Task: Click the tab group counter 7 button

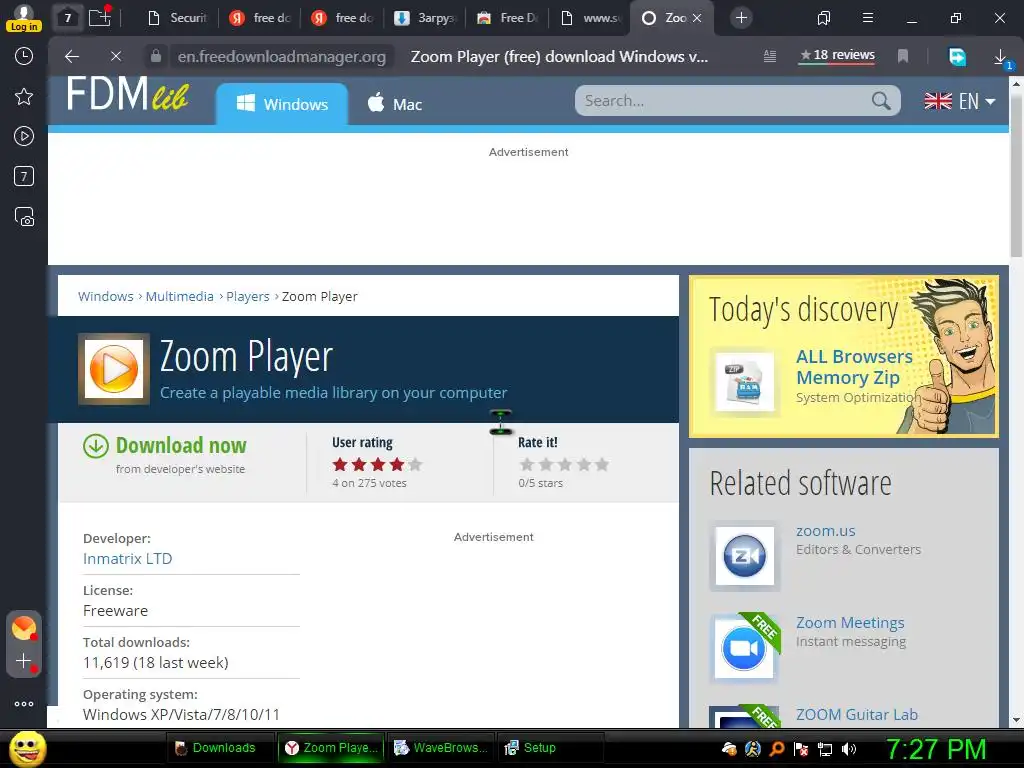Action: pyautogui.click(x=67, y=18)
